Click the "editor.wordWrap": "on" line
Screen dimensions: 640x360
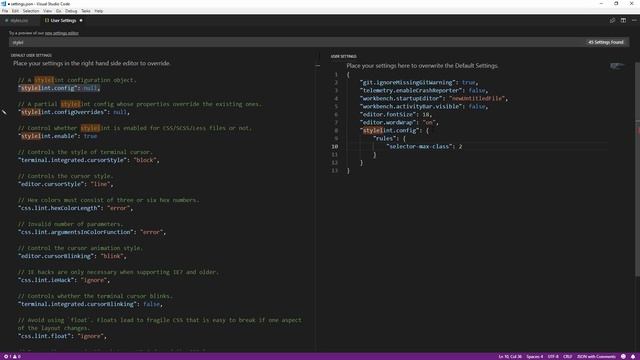point(399,122)
